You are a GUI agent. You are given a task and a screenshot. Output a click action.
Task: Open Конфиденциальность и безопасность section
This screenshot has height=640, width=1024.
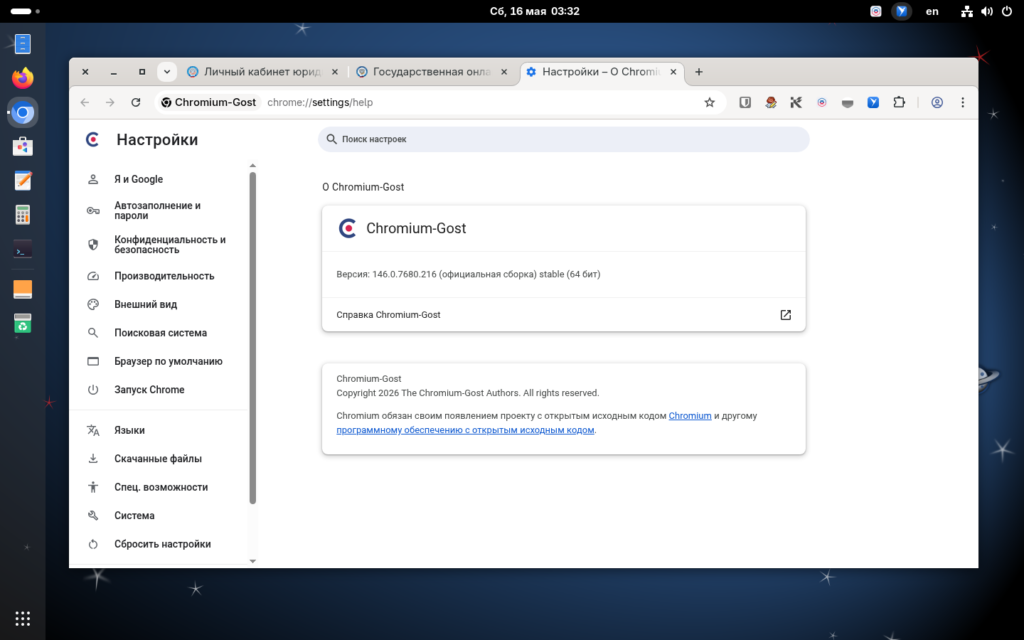pos(160,244)
